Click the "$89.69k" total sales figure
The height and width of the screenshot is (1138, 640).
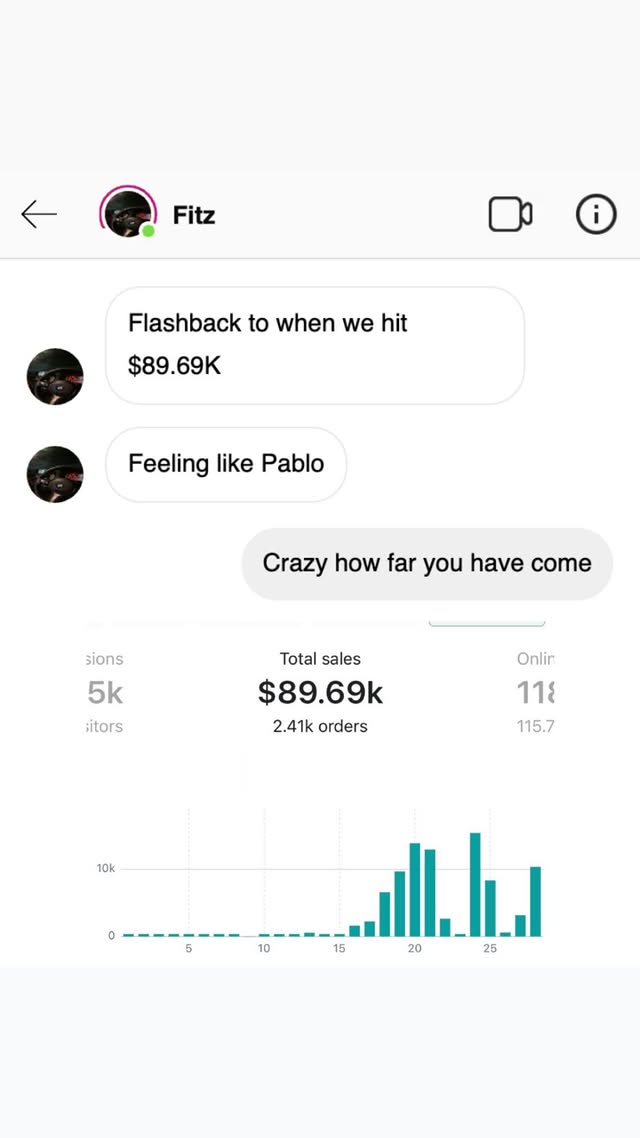pyautogui.click(x=320, y=692)
